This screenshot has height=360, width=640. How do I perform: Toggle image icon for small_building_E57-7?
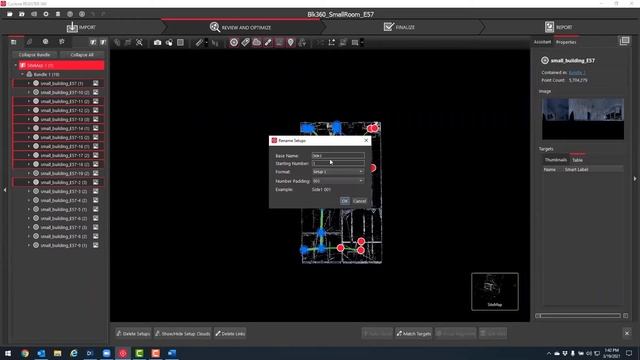click(96, 227)
